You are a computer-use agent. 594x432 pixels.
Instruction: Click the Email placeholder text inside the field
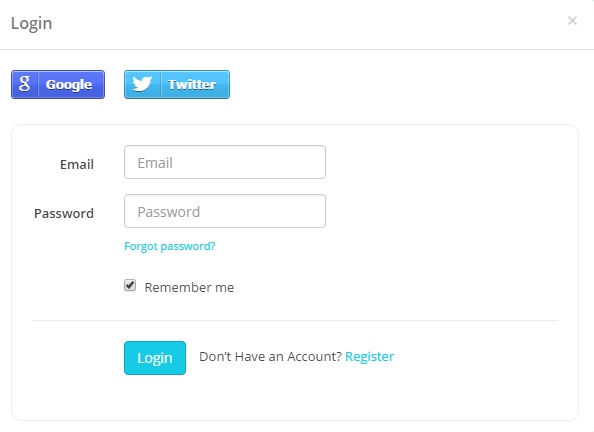point(155,163)
